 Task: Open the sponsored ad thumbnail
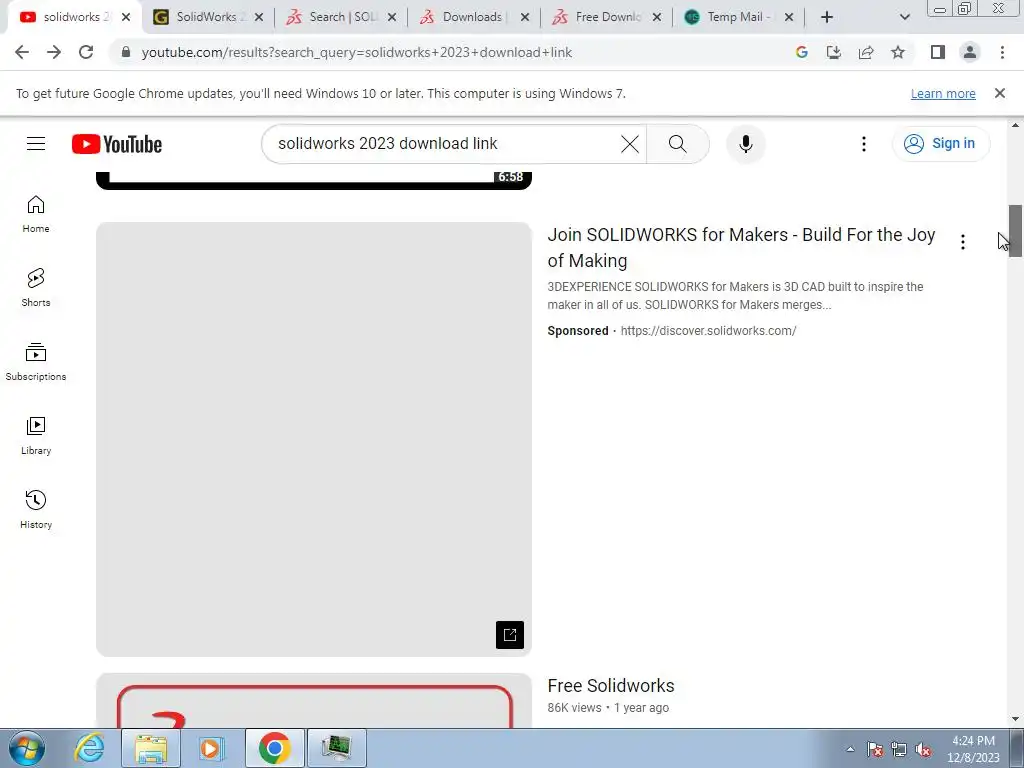pyautogui.click(x=313, y=439)
